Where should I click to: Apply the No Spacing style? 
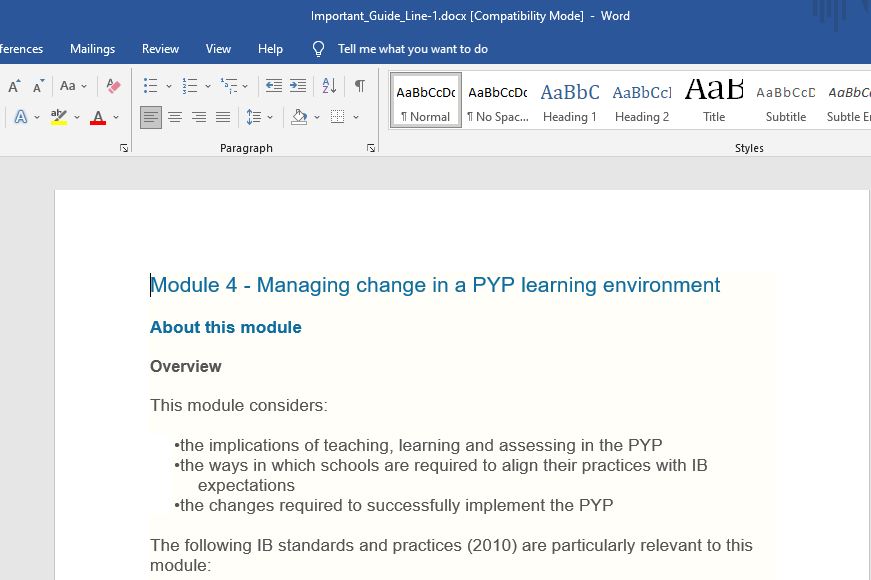tap(498, 101)
